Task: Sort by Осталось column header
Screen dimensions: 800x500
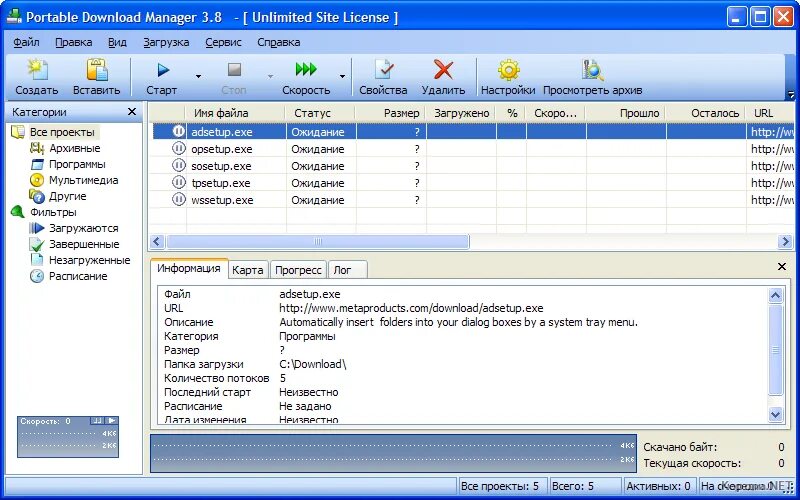Action: (x=707, y=113)
